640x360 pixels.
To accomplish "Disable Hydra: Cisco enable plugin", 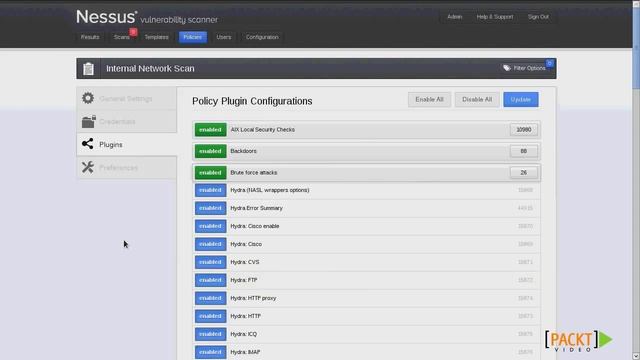I will 210,226.
